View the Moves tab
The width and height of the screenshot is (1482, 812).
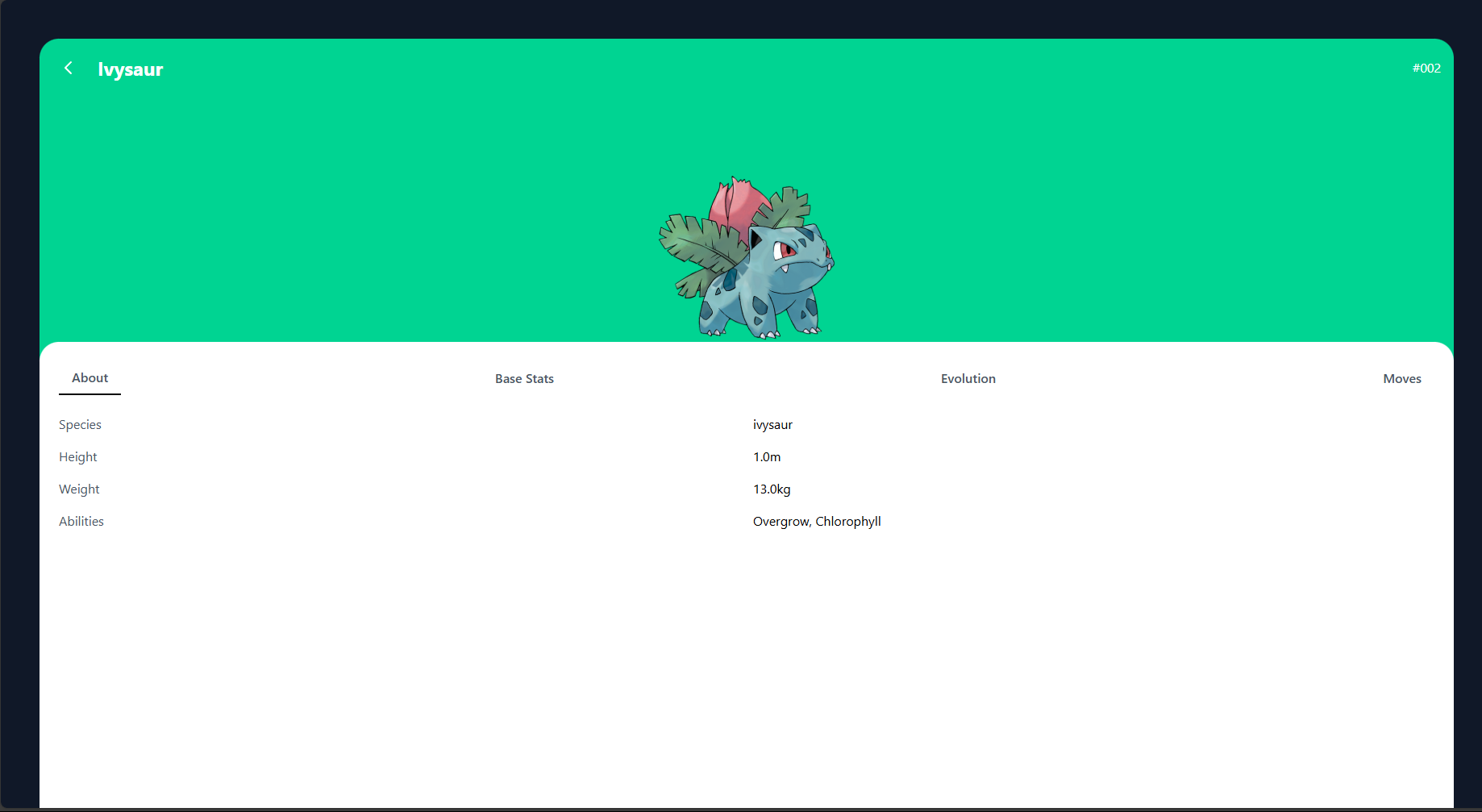tap(1401, 378)
